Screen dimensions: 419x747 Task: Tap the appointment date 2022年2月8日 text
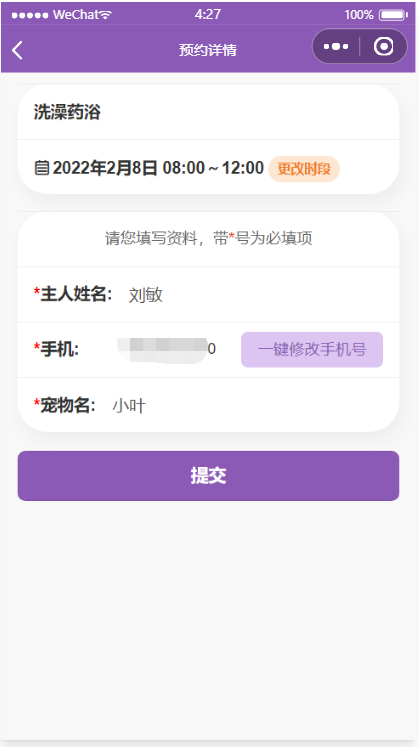(105, 168)
